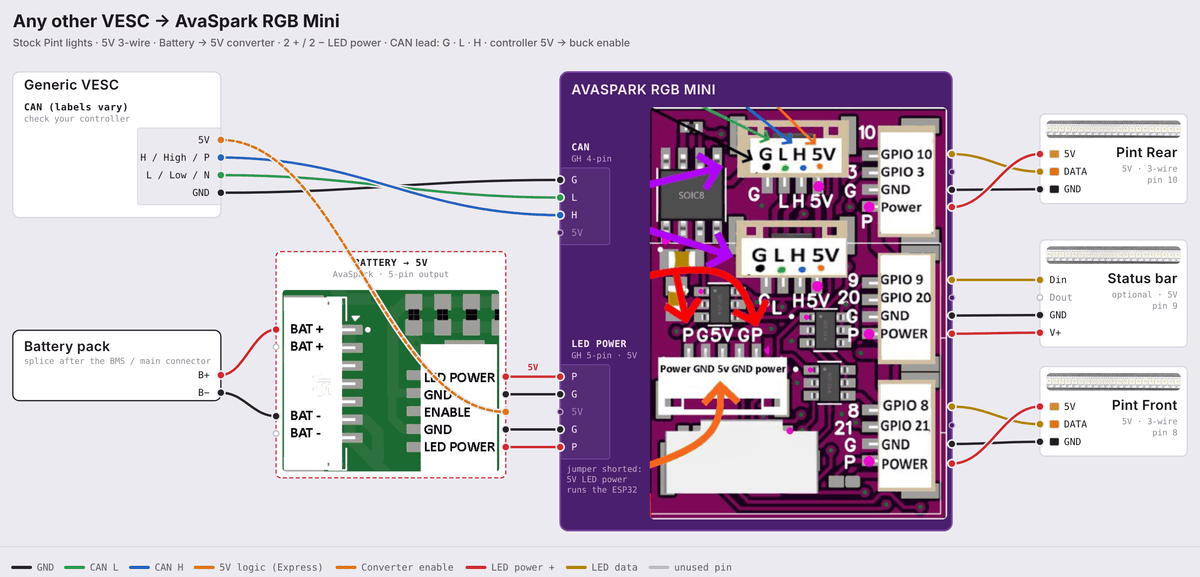Click the GPIO 20 label on the board
Screen dimensions: 1200x577
906,297
